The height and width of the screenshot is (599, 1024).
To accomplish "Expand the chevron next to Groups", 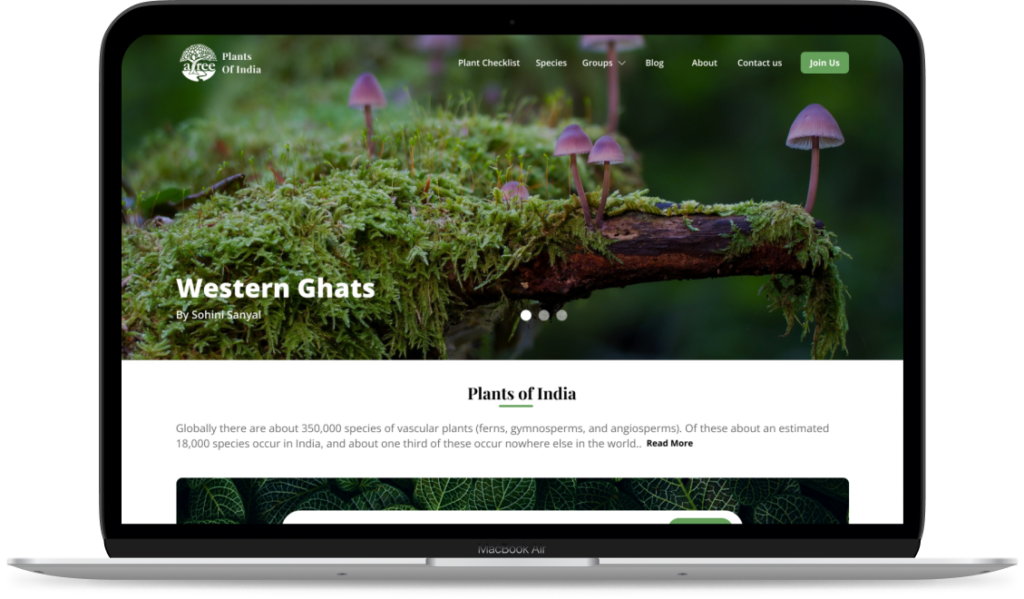I will click(x=622, y=63).
